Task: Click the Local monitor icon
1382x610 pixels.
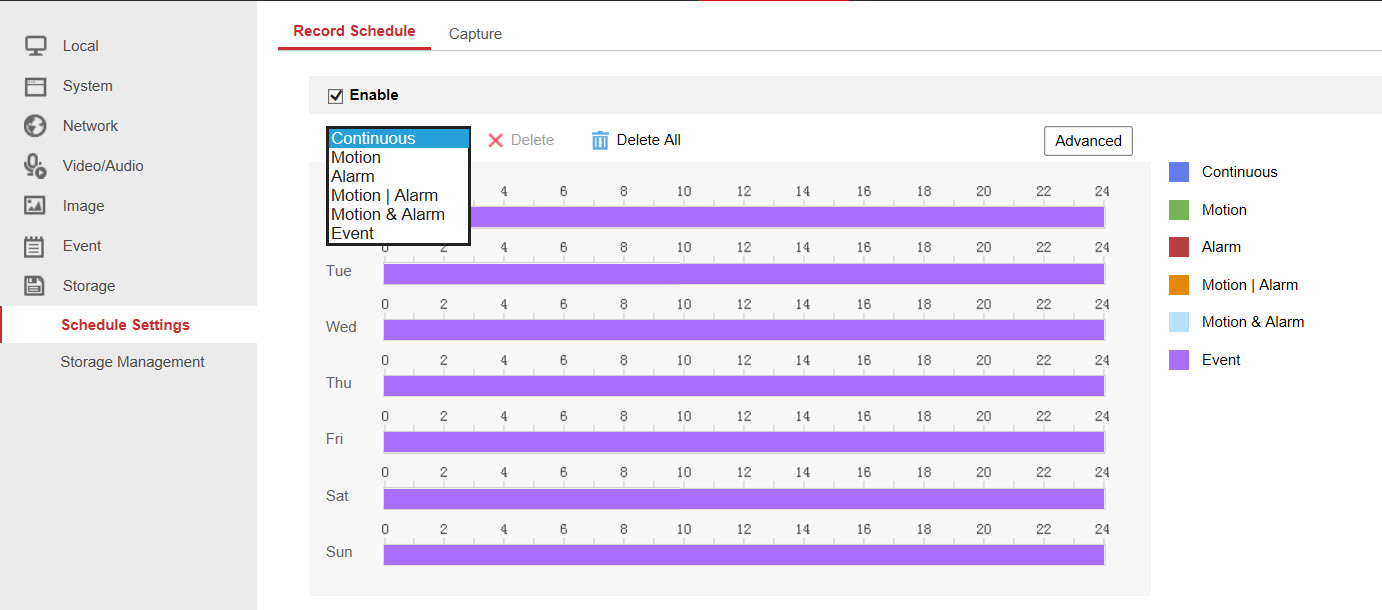Action: (x=36, y=46)
